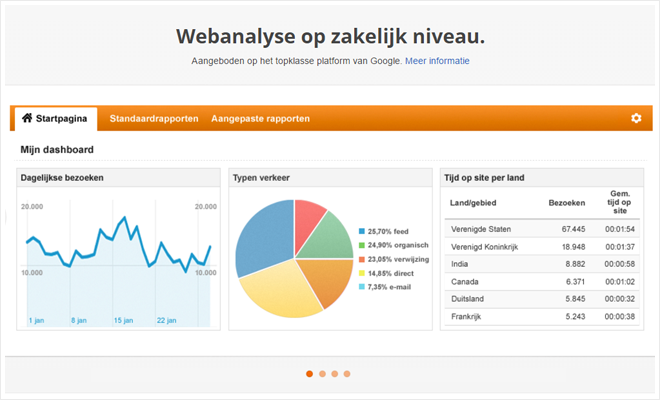The width and height of the screenshot is (660, 400).
Task: Open the settings gear icon
Action: [636, 118]
